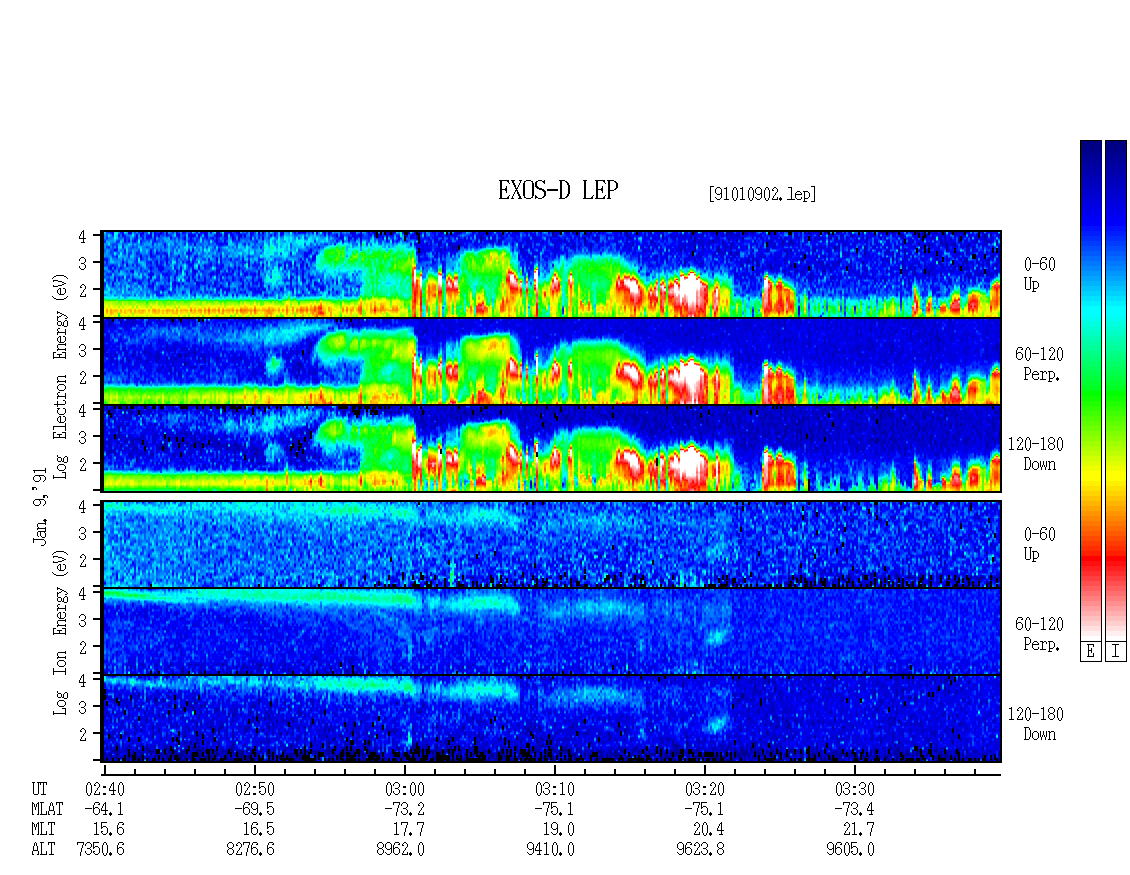Open the ion 60-120 Perp. spectrogram panel
The image size is (1130, 875).
[552, 631]
